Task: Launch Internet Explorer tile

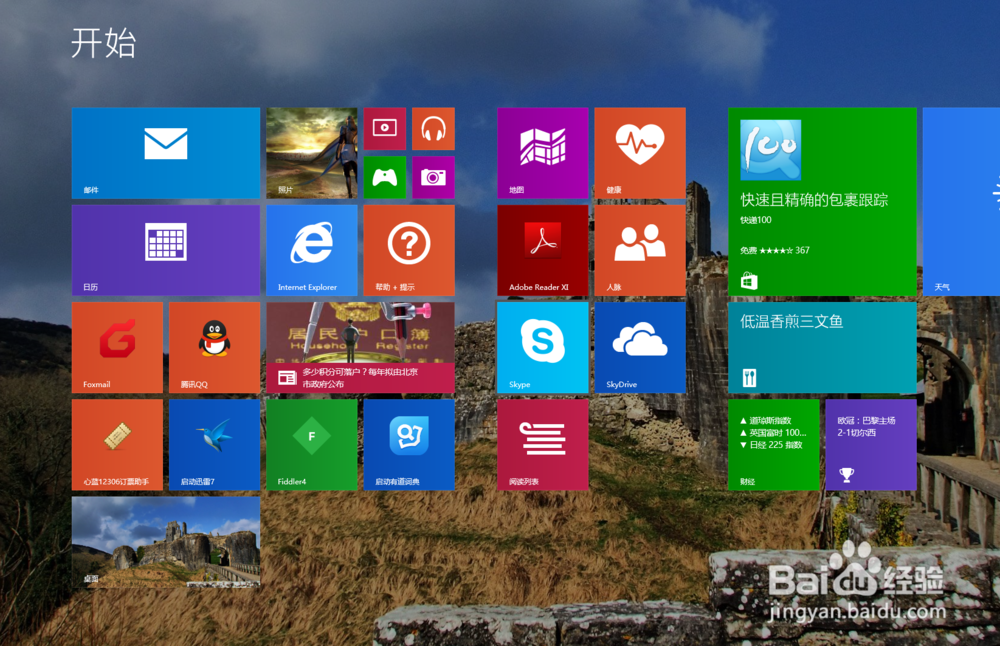Action: click(x=312, y=250)
